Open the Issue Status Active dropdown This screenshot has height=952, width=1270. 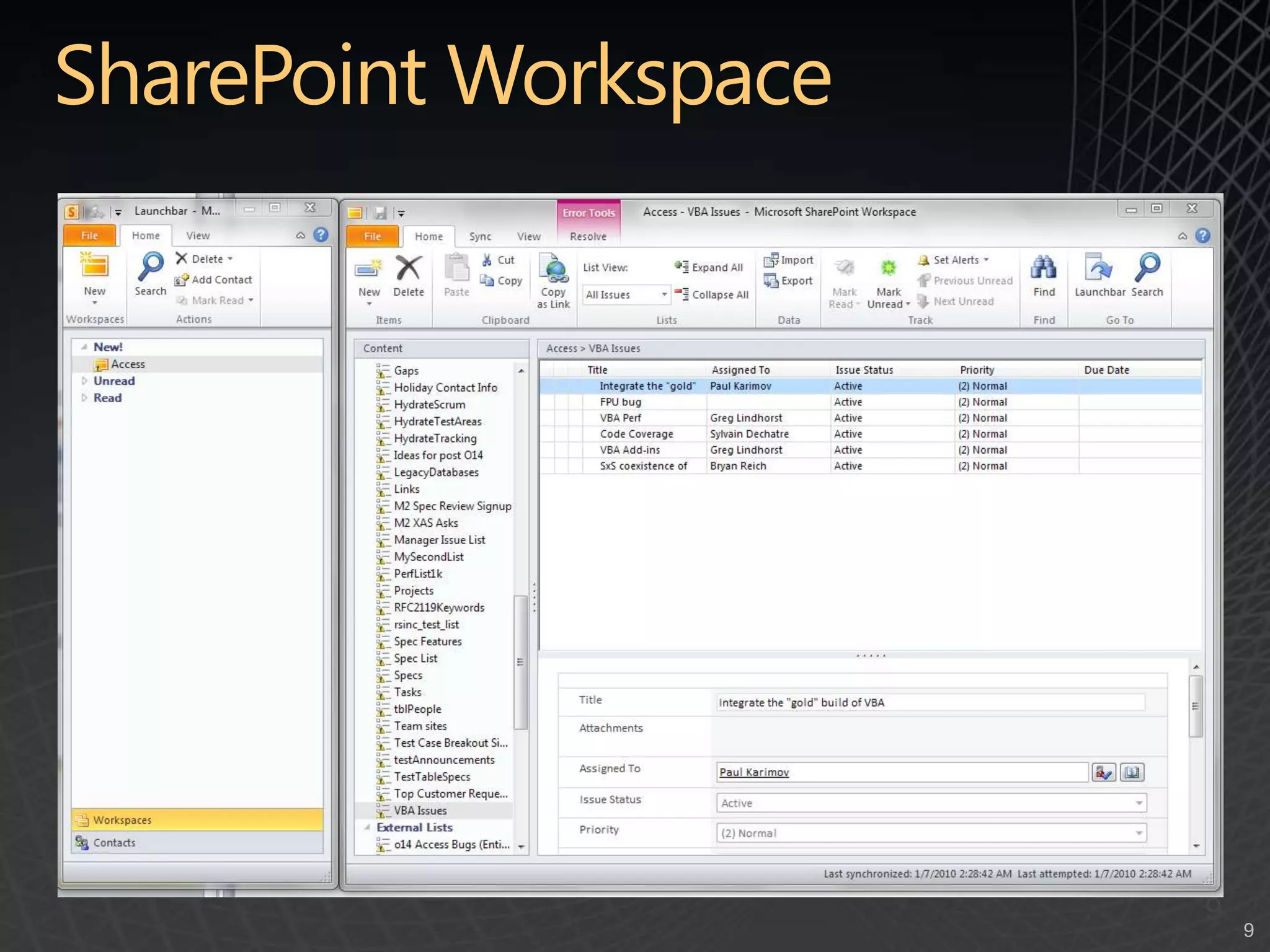click(1139, 803)
